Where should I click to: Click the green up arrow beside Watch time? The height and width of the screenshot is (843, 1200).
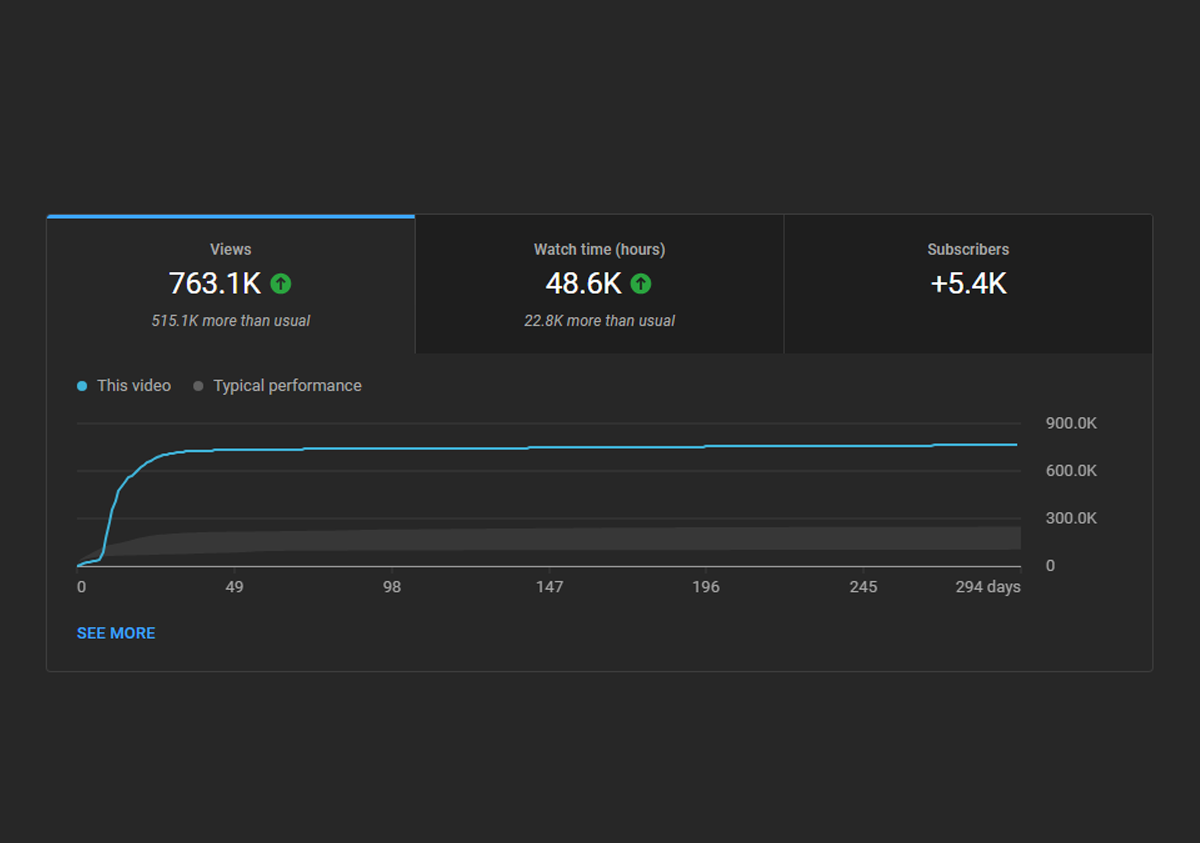tap(641, 284)
